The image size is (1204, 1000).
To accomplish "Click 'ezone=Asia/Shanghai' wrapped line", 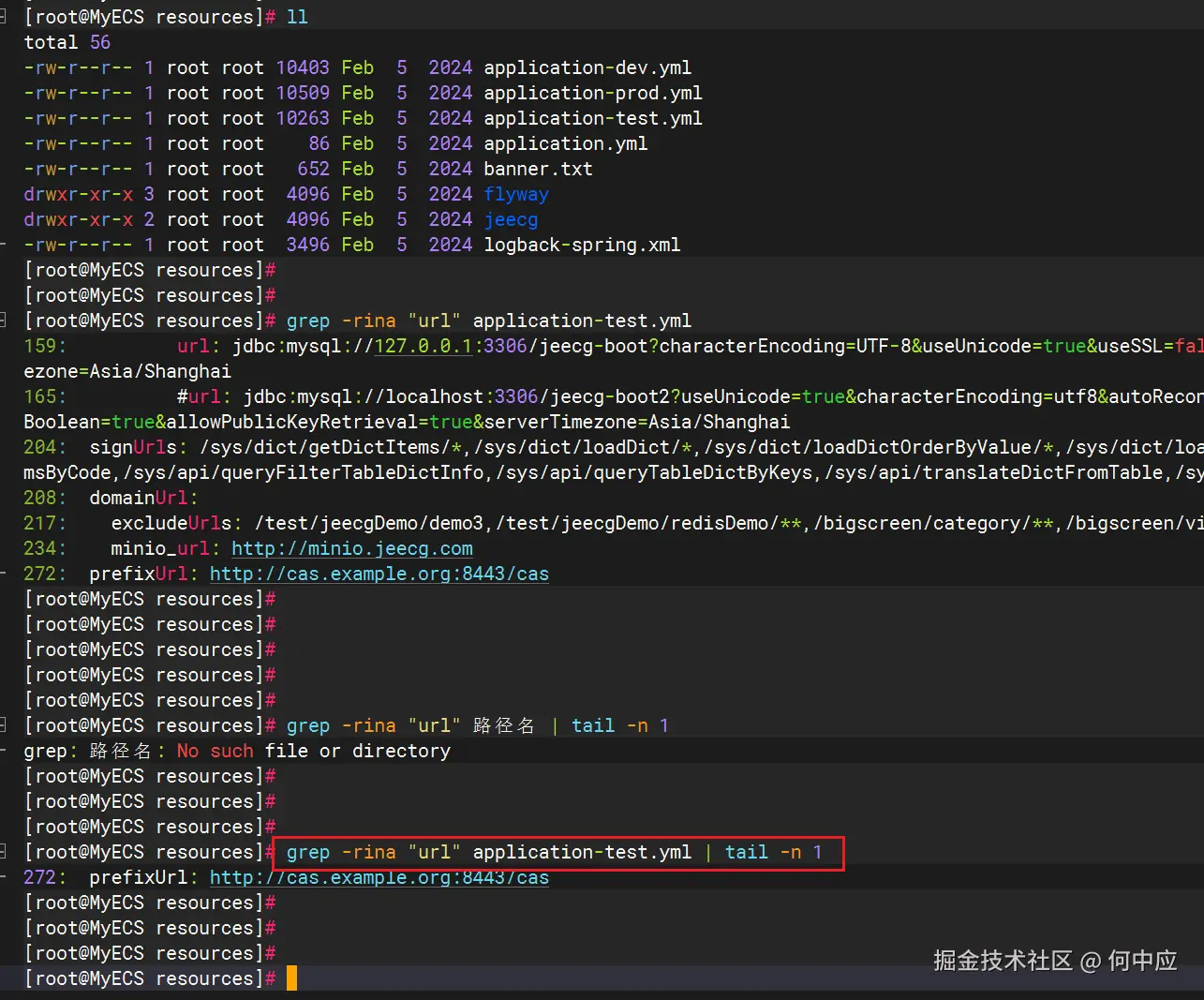I will (x=127, y=371).
